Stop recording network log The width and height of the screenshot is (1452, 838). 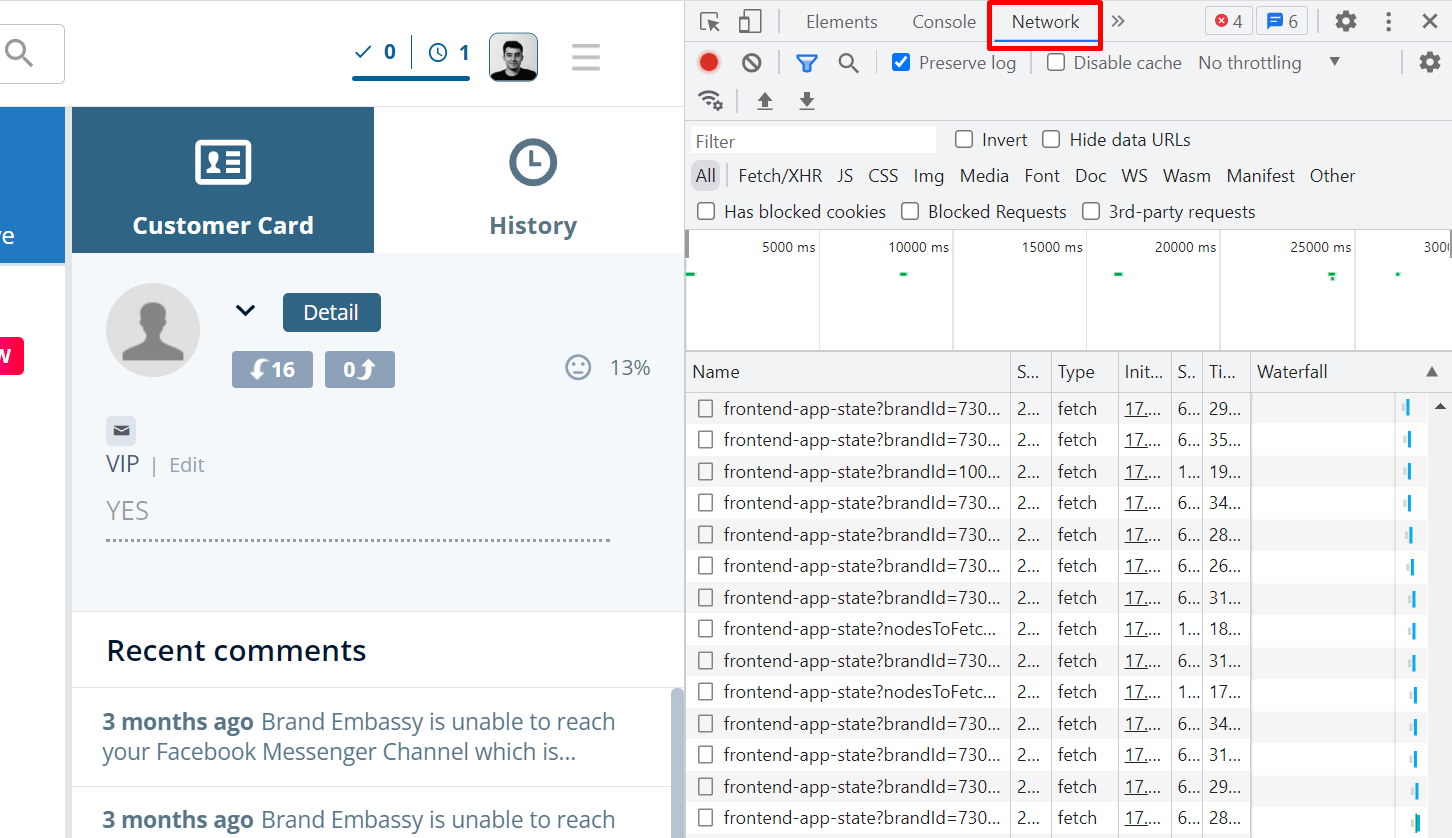[709, 63]
